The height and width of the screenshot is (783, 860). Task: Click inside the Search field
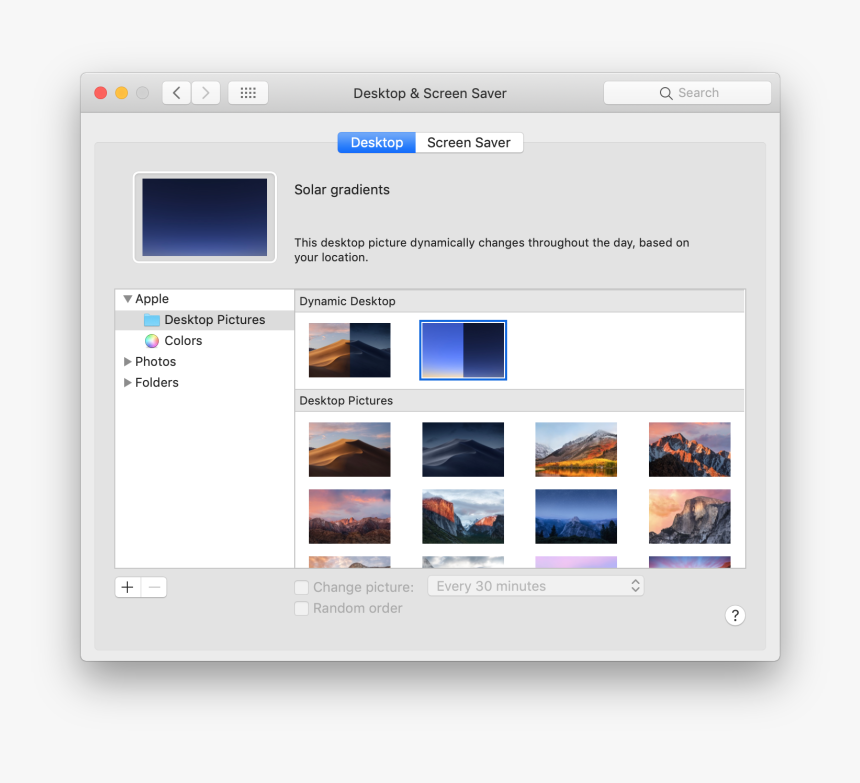(x=700, y=92)
